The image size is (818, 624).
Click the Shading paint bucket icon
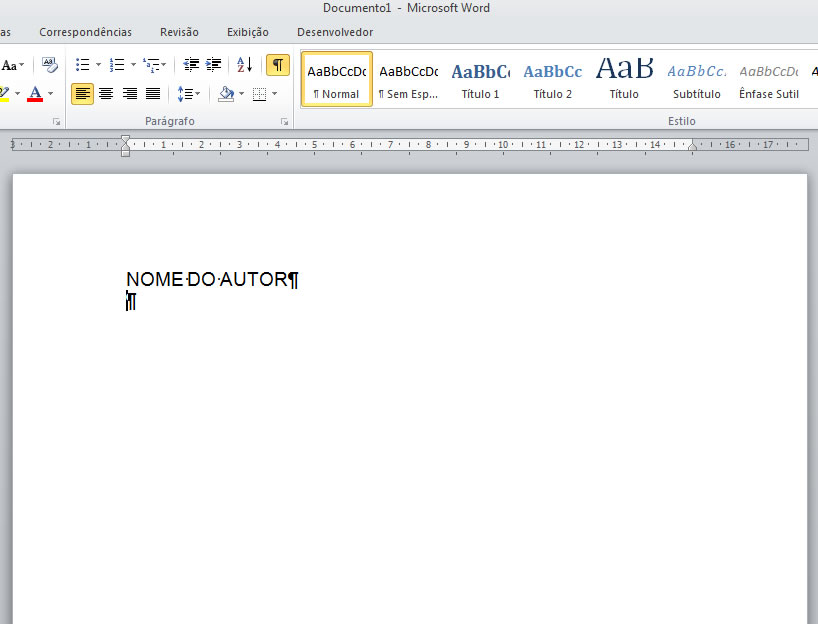[226, 94]
